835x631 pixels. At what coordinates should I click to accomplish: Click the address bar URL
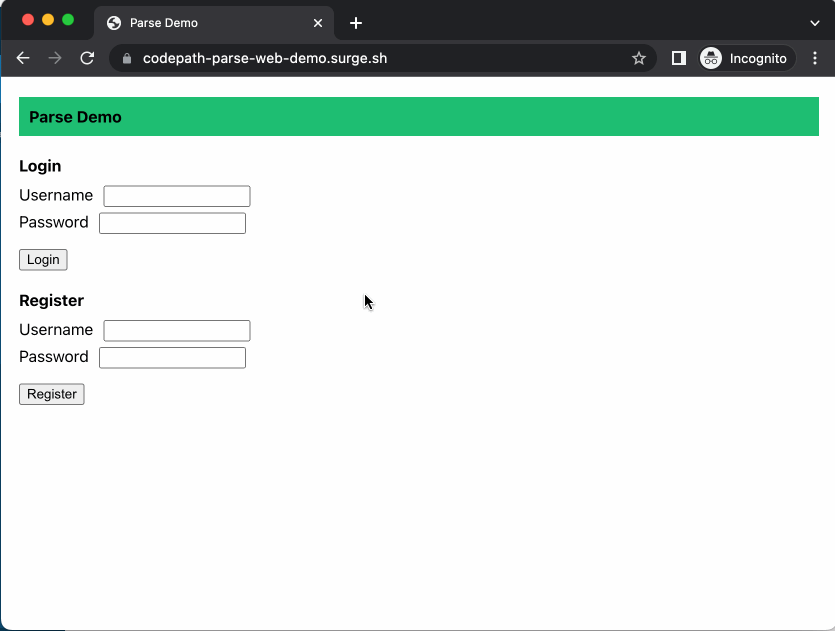tap(265, 58)
